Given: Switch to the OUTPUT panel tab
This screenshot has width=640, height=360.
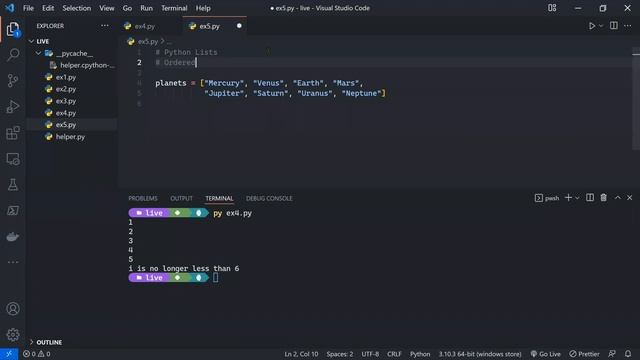Looking at the screenshot, I should [x=181, y=198].
